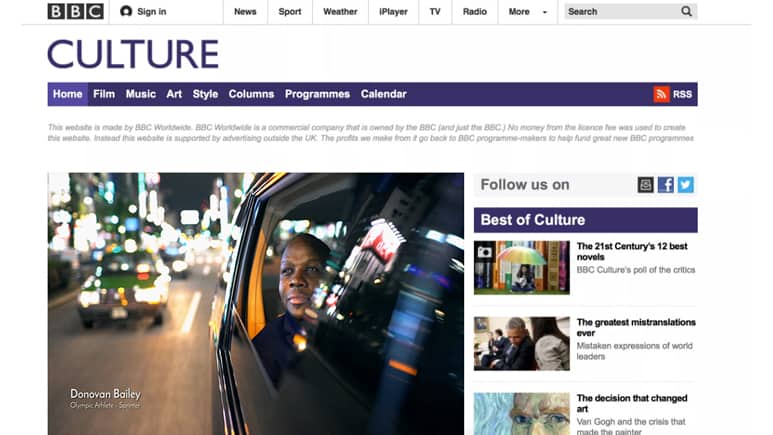Click the RSS text link
Screen dimensions: 773x435
pos(682,94)
